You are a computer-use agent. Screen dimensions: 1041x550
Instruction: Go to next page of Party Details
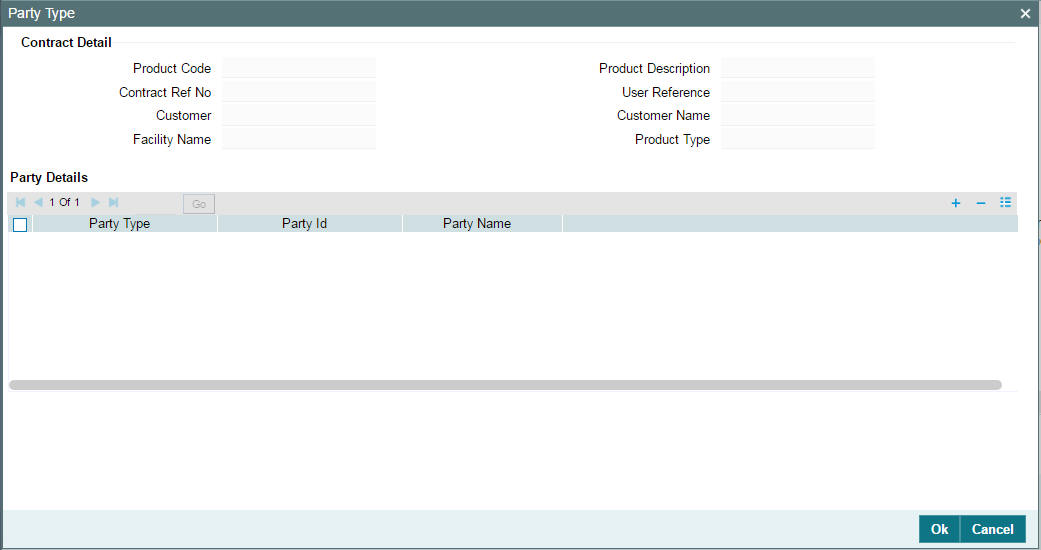point(95,202)
